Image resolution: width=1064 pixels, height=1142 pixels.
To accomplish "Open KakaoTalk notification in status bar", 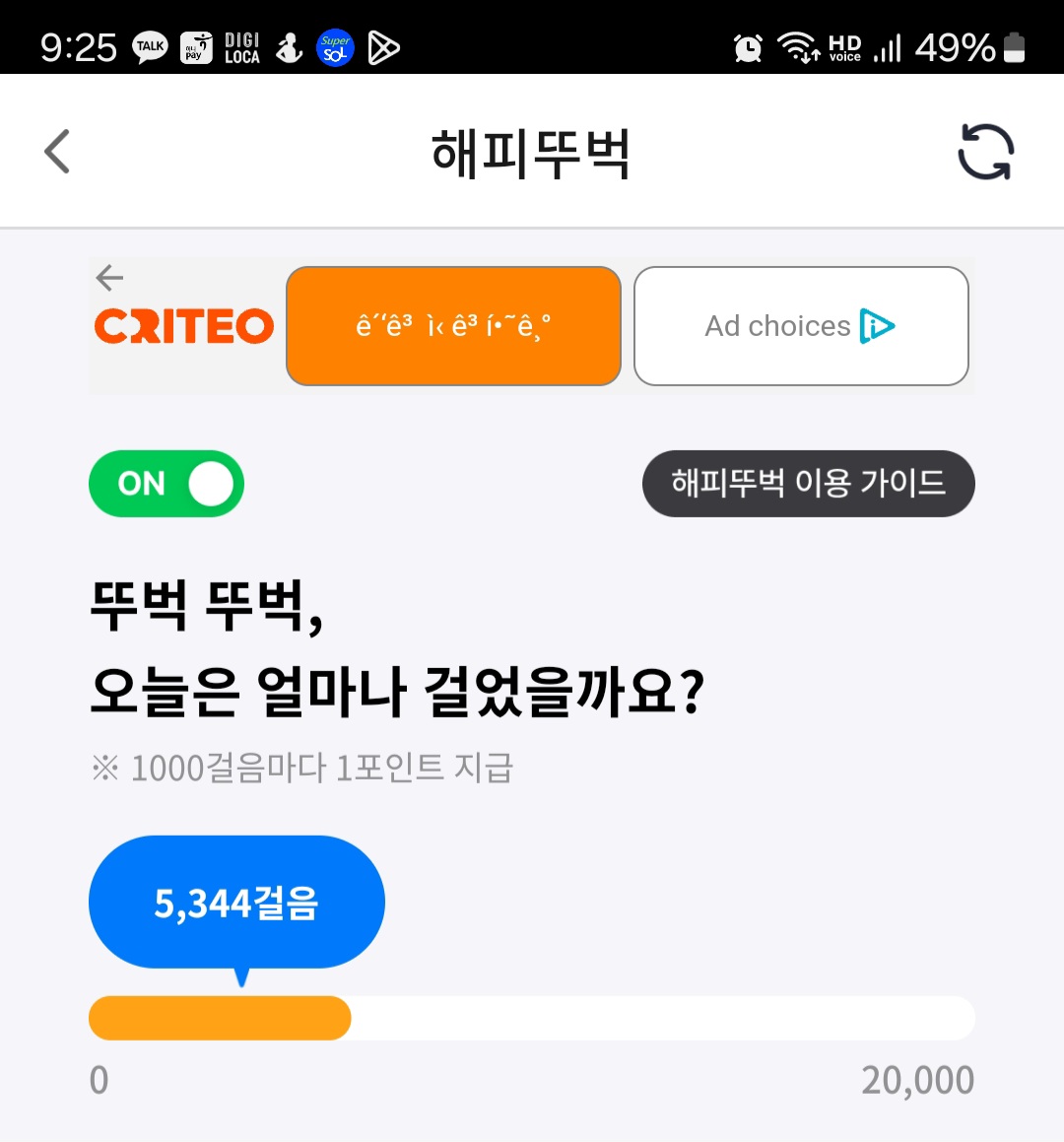I will tap(150, 47).
